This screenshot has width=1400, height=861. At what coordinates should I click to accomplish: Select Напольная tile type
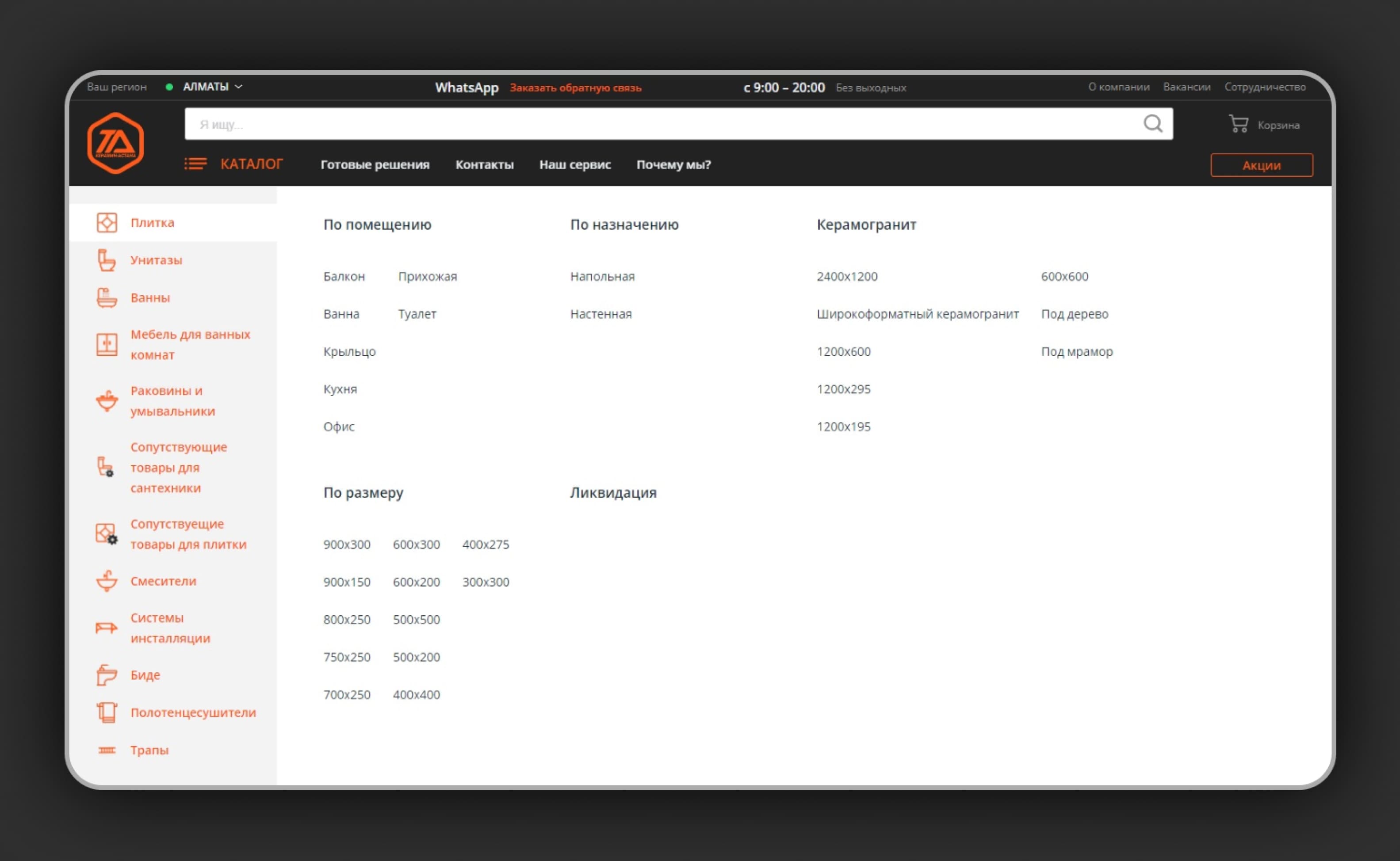(603, 276)
